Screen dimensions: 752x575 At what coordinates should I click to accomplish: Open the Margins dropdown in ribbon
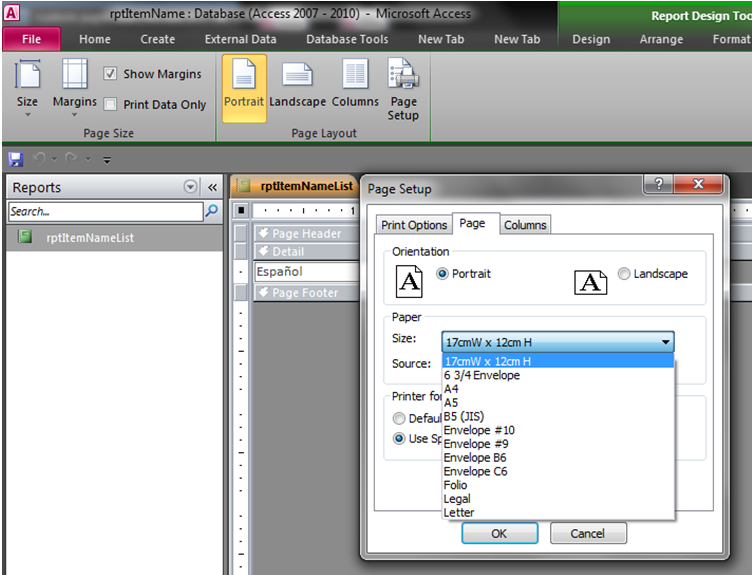74,88
